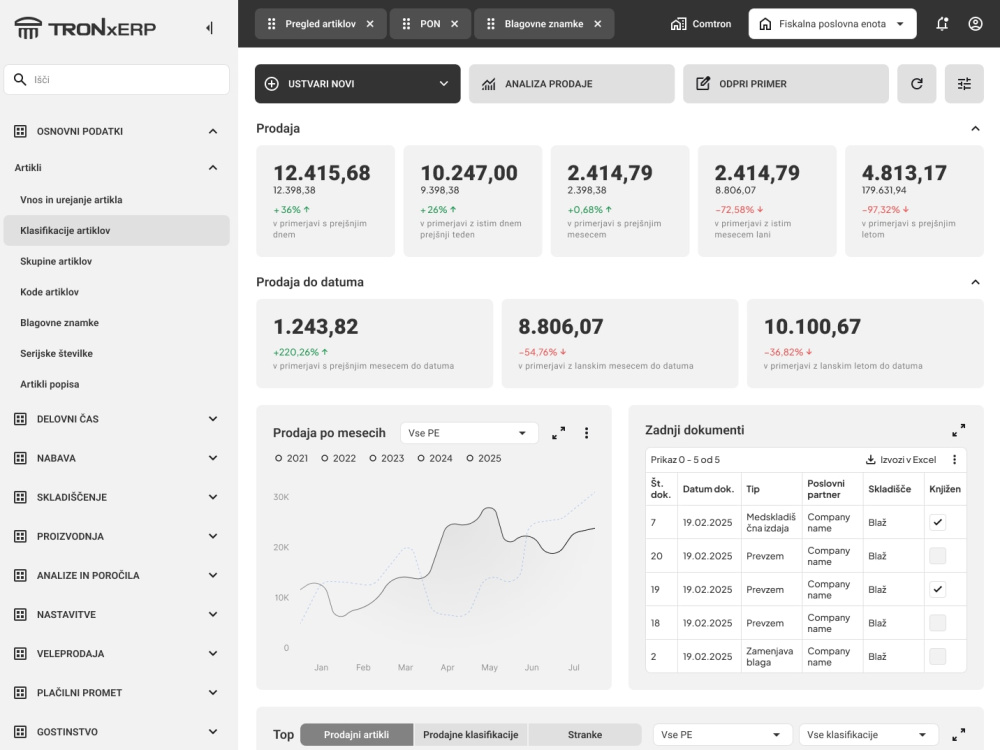Click the OSNOVNI PODATKI grid icon
1000x750 pixels.
[20, 131]
